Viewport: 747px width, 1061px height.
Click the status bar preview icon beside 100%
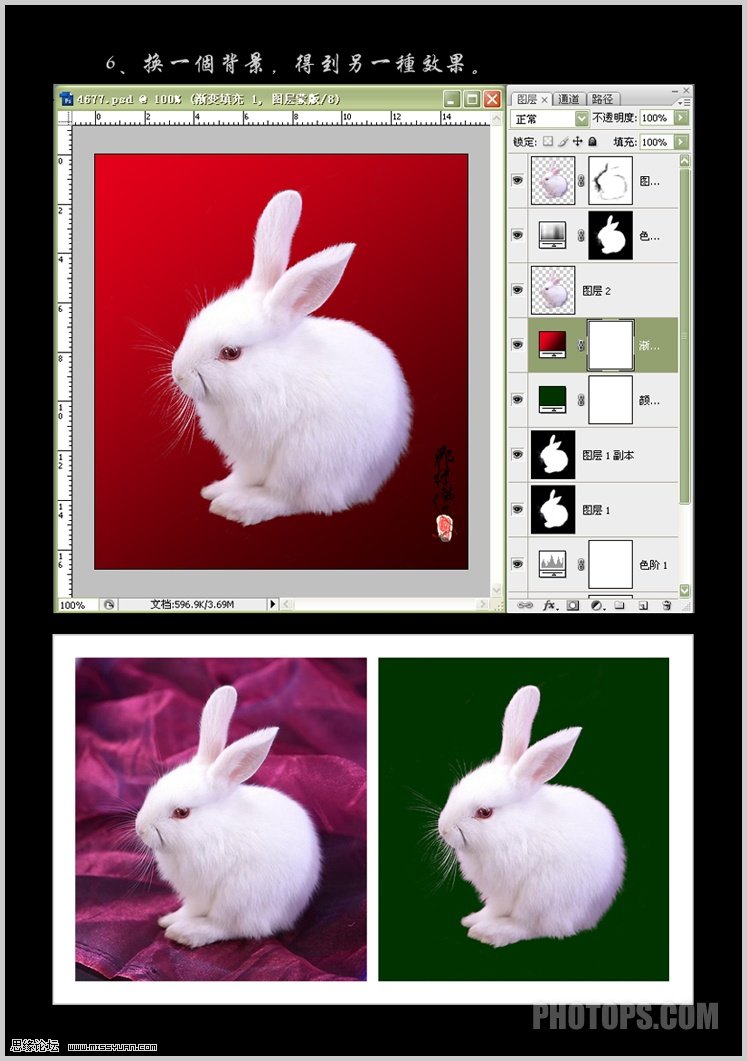pyautogui.click(x=109, y=604)
